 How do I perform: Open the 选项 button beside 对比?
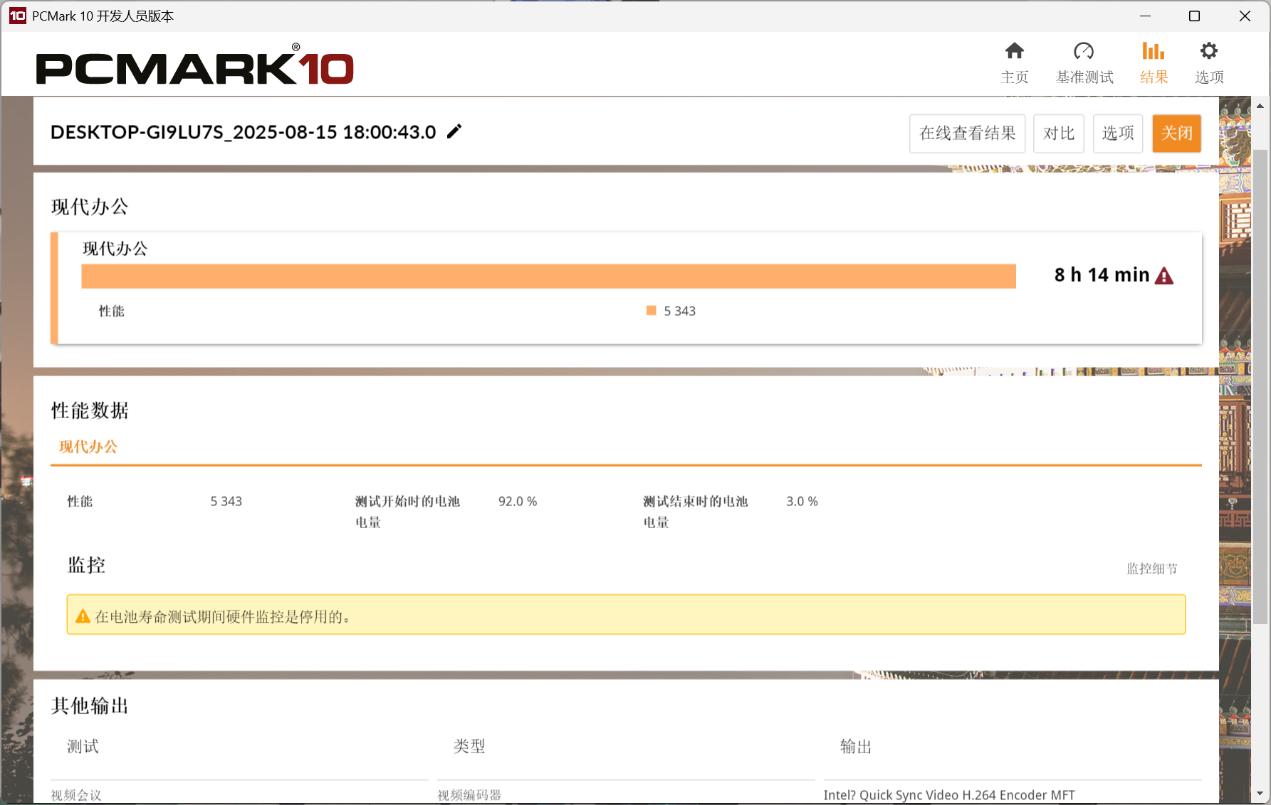click(x=1117, y=133)
